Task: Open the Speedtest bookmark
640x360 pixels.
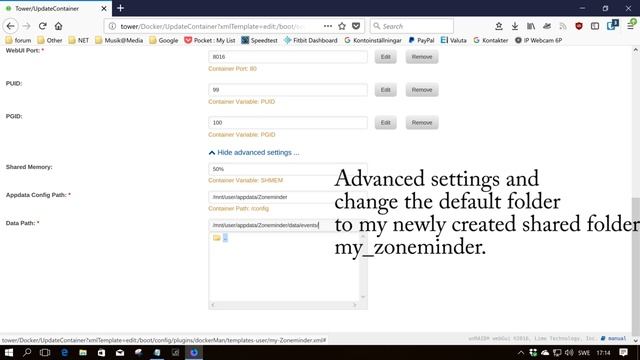Action: pyautogui.click(x=259, y=40)
